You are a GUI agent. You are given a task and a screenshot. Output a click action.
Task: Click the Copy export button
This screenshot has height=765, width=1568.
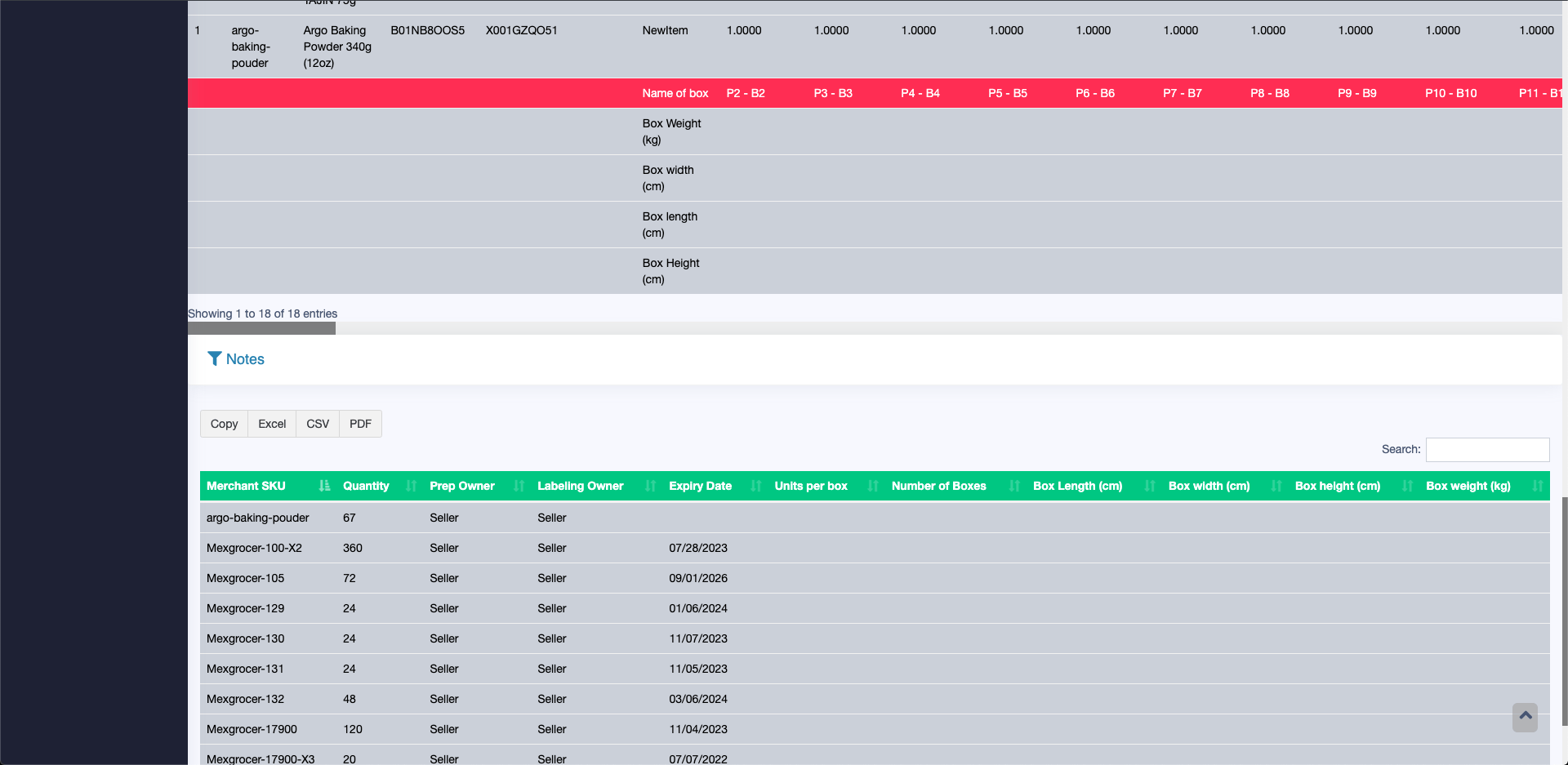pos(224,424)
